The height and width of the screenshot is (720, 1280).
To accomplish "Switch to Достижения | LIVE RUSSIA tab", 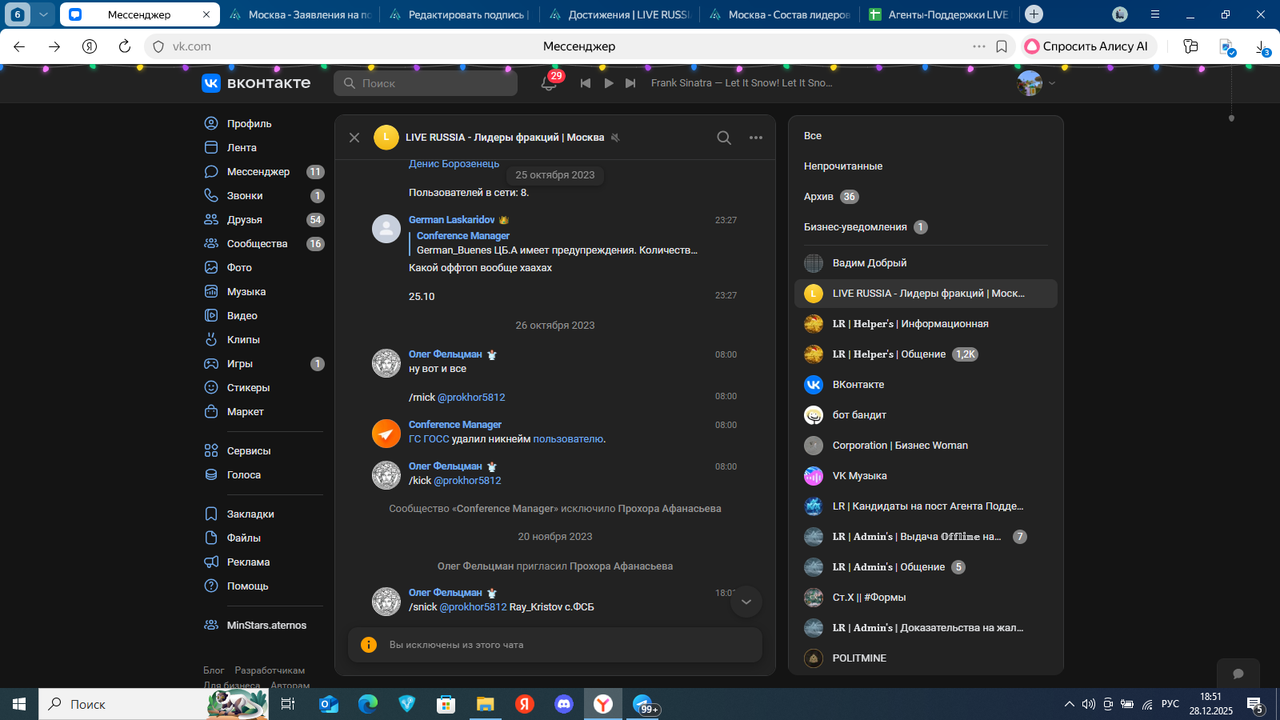I will pos(617,14).
